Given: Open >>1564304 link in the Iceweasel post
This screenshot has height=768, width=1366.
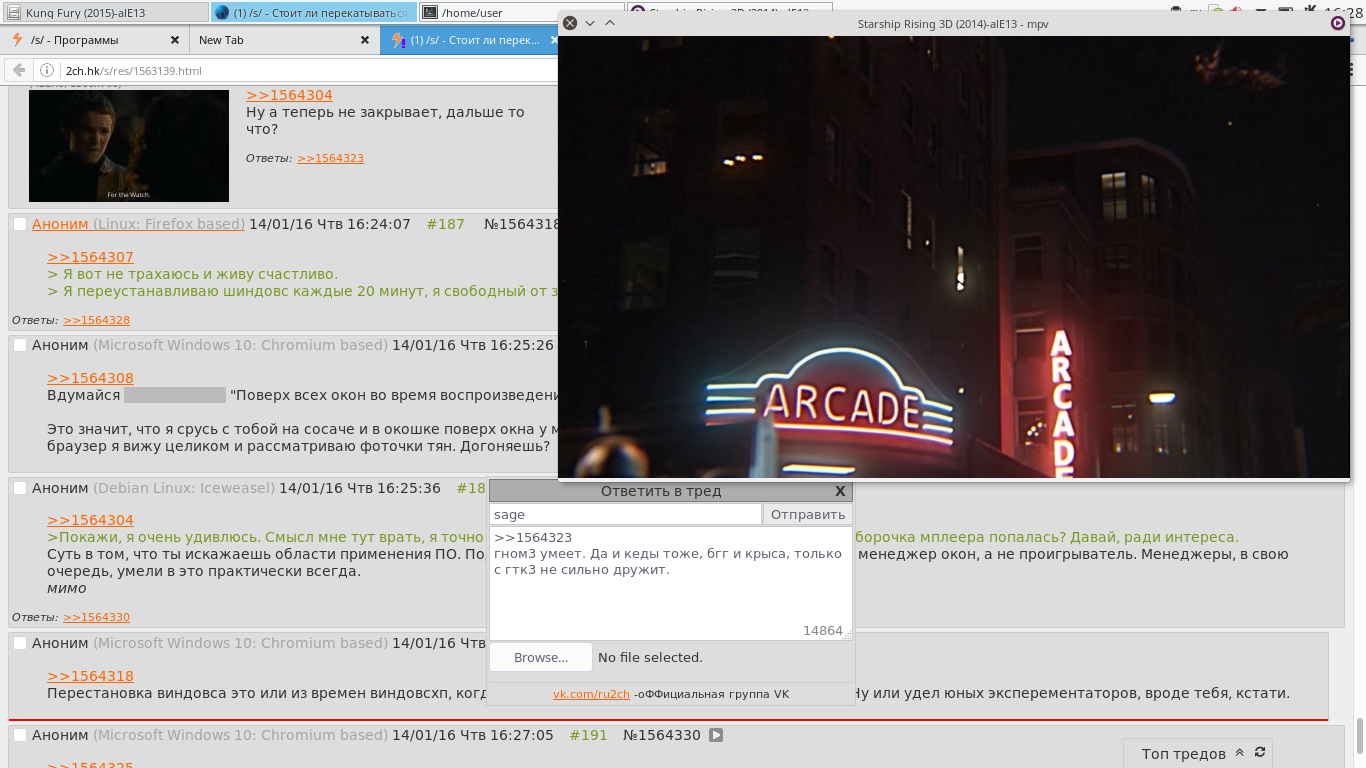Looking at the screenshot, I should click(x=90, y=520).
